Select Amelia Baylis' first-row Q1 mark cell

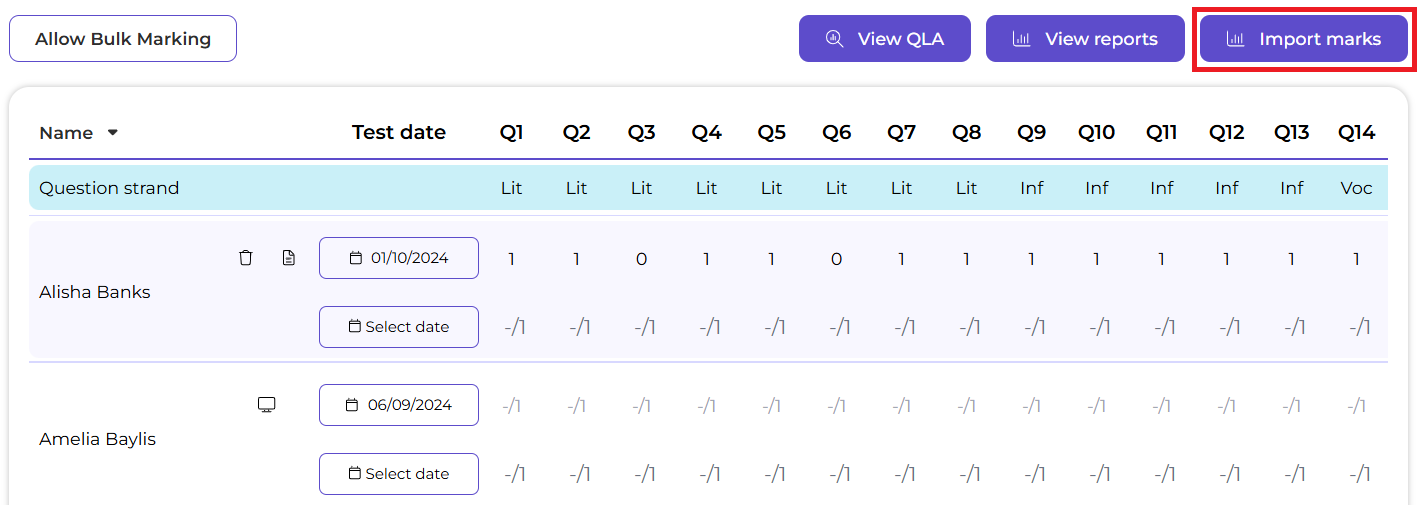pos(512,406)
